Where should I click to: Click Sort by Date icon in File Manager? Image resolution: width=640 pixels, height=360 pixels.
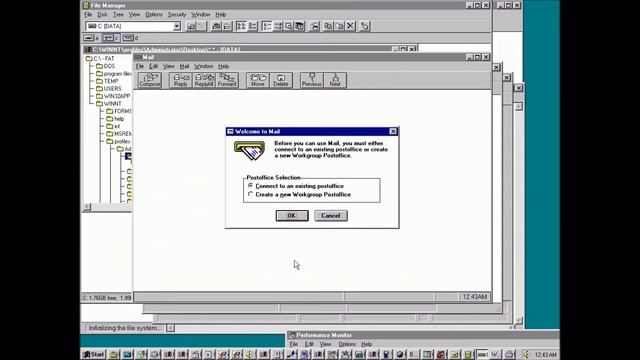click(x=299, y=26)
